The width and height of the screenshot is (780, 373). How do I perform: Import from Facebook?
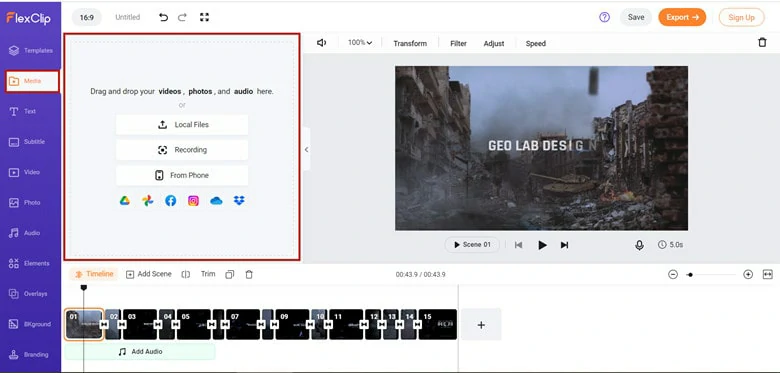[171, 201]
